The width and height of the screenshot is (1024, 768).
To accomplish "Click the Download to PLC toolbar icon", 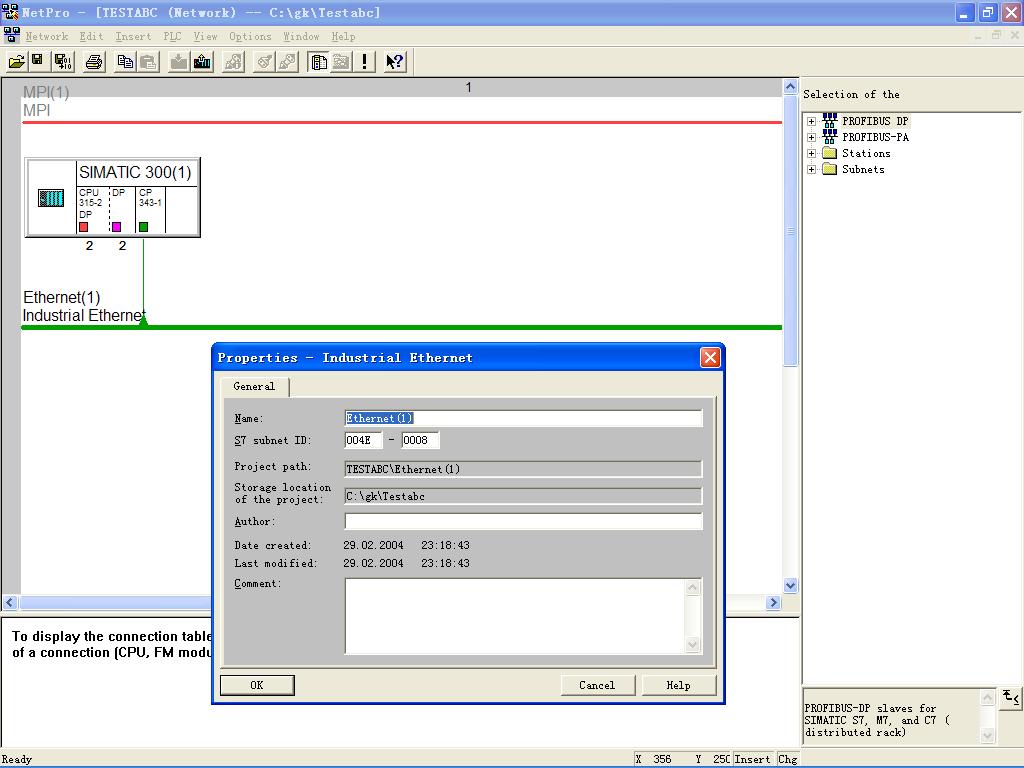I will pyautogui.click(x=178, y=61).
